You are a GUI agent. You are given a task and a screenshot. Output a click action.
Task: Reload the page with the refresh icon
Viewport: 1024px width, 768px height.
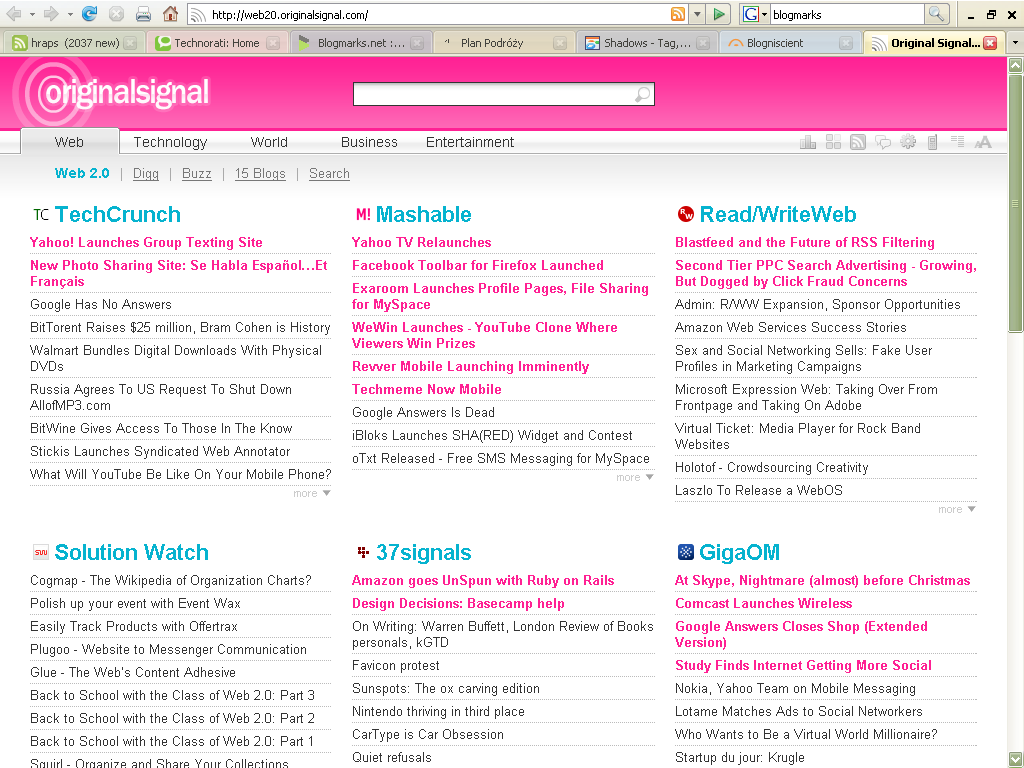pyautogui.click(x=89, y=14)
